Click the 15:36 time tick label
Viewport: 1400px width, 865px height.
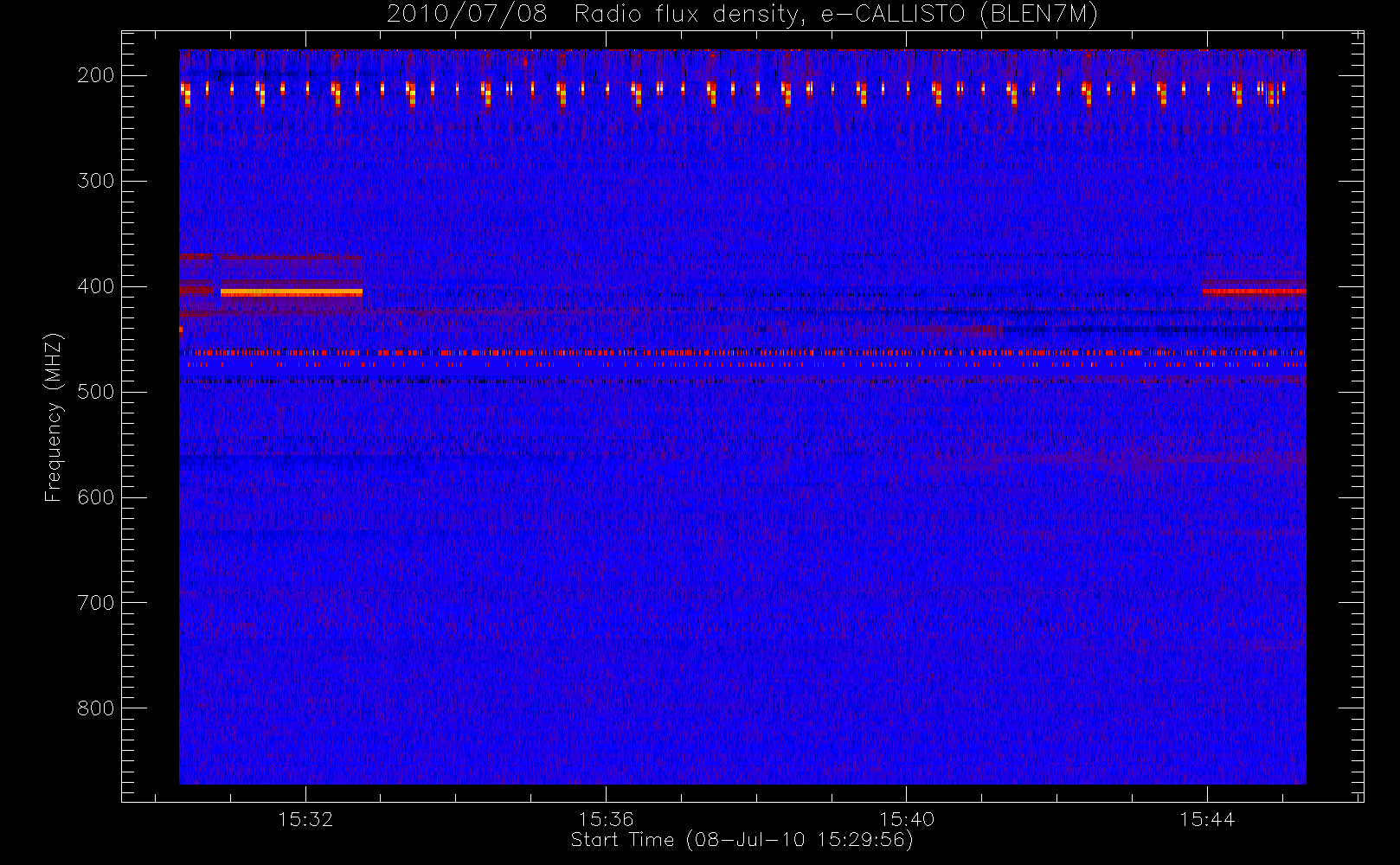606,819
